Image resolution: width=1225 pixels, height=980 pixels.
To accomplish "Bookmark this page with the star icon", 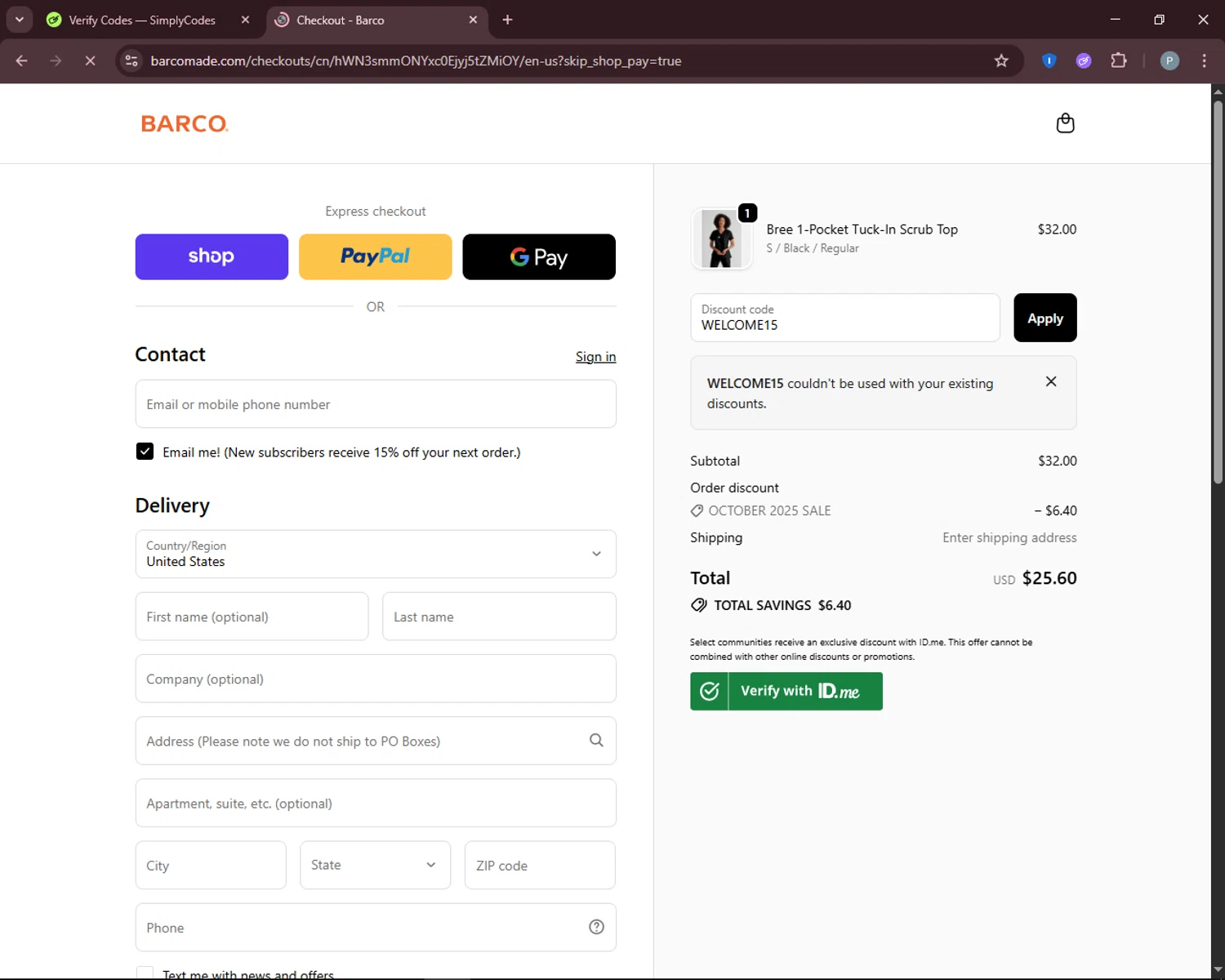I will click(x=1001, y=60).
